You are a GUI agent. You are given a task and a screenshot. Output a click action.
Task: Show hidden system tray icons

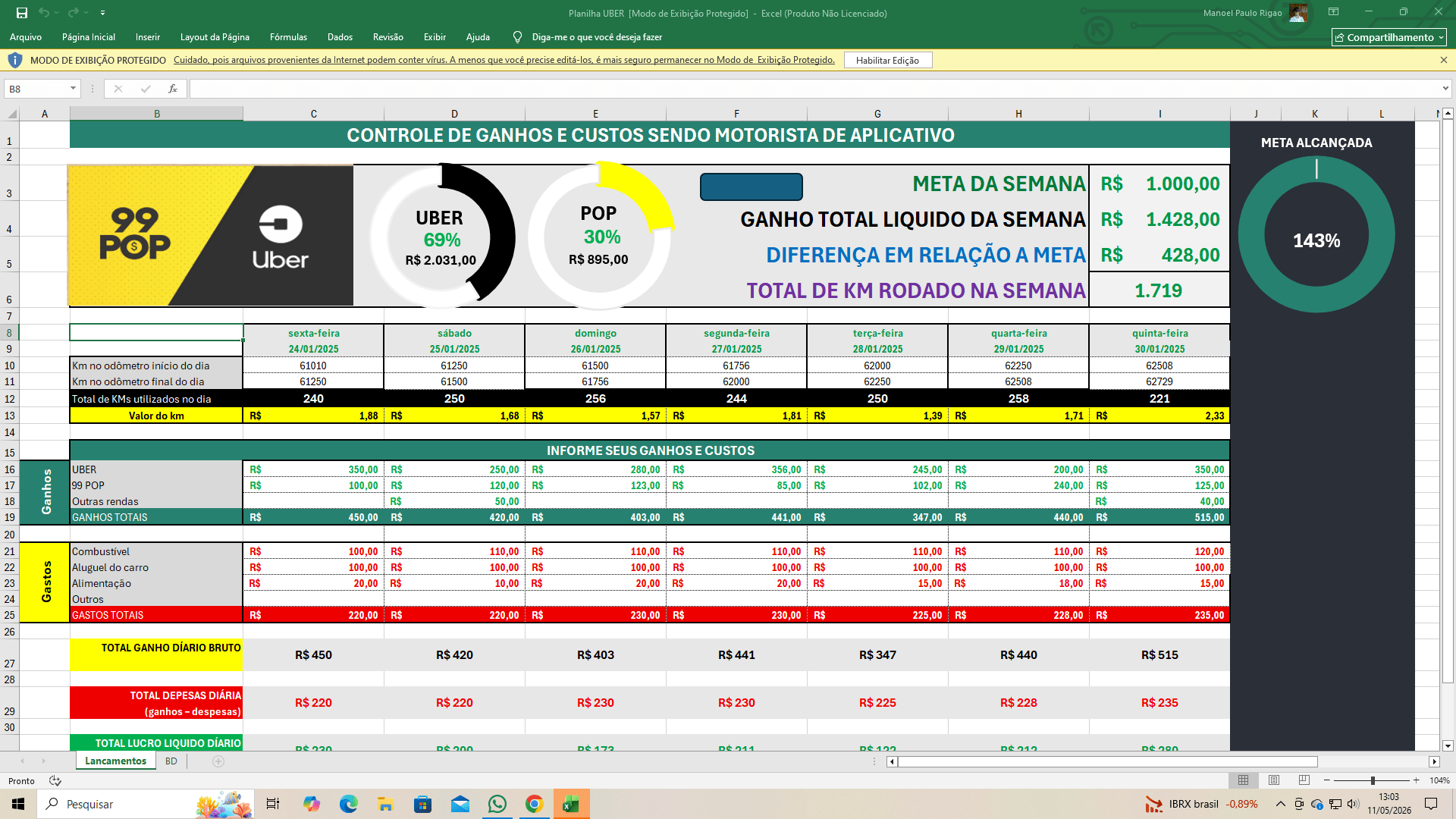[1280, 804]
